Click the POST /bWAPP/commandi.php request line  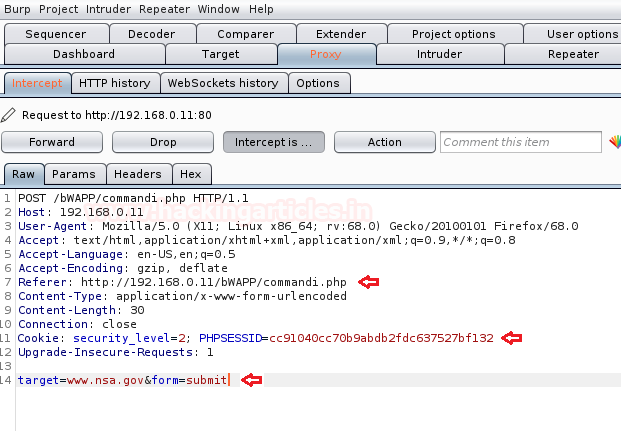[133, 198]
